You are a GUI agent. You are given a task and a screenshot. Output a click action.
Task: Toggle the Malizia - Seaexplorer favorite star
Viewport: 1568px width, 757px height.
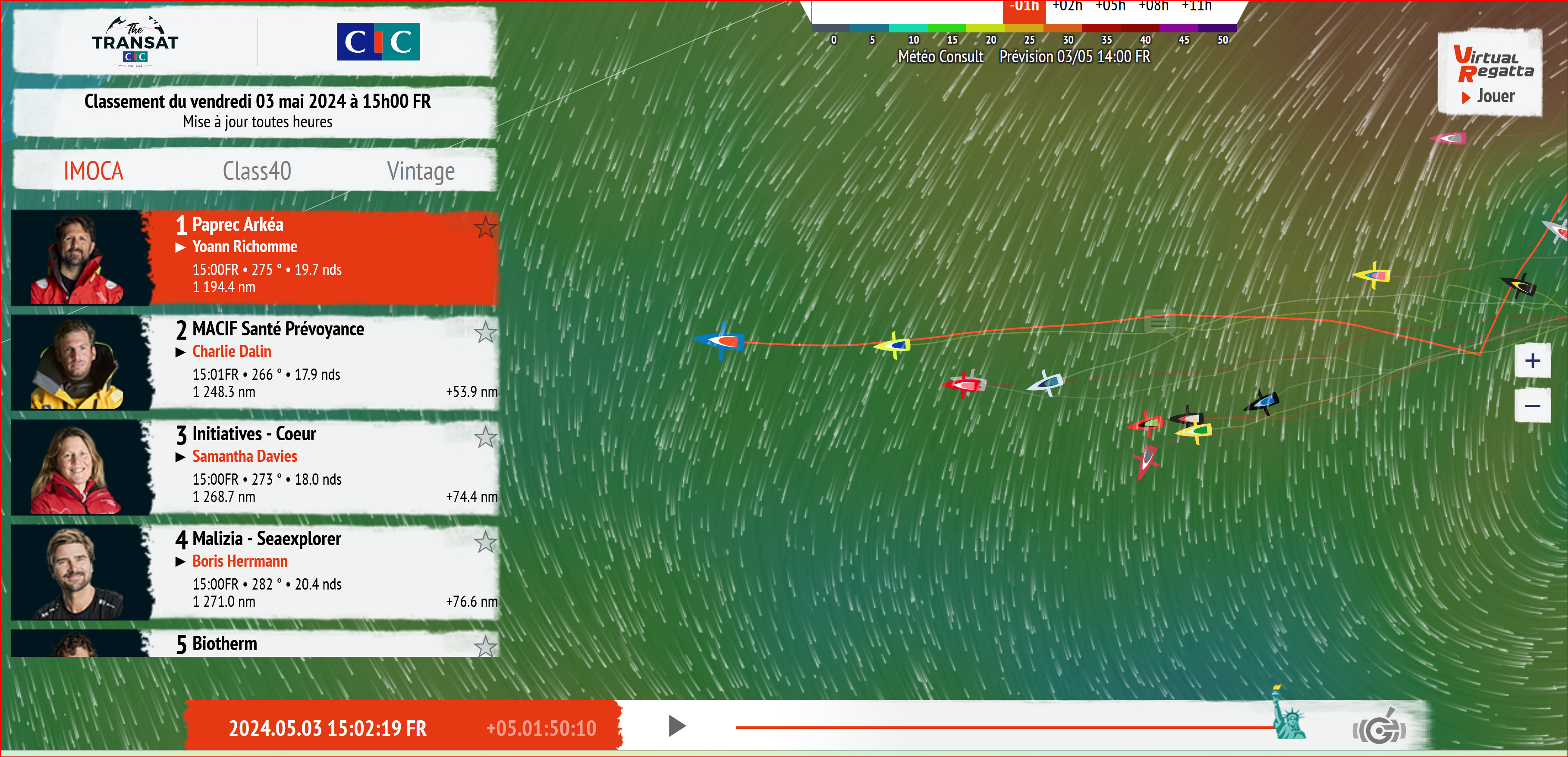point(485,542)
